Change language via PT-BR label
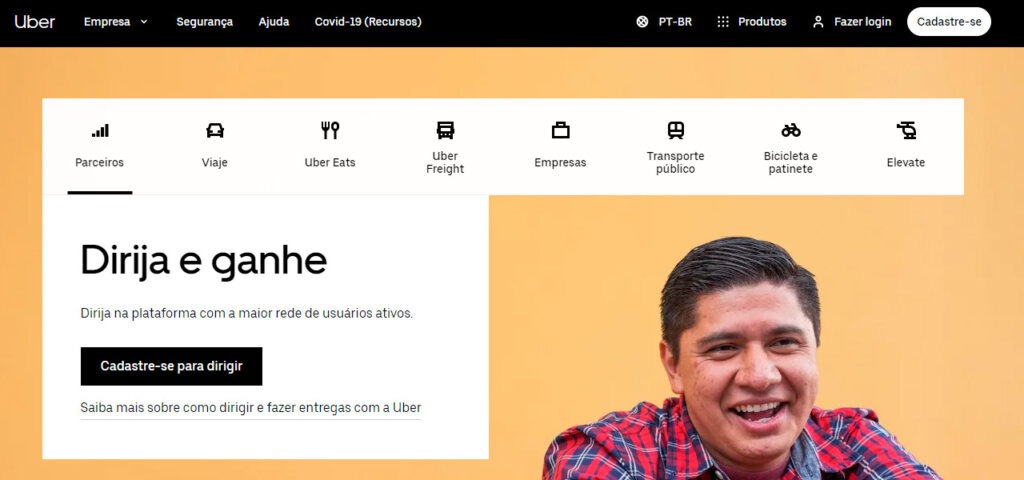This screenshot has height=480, width=1024. [x=675, y=22]
